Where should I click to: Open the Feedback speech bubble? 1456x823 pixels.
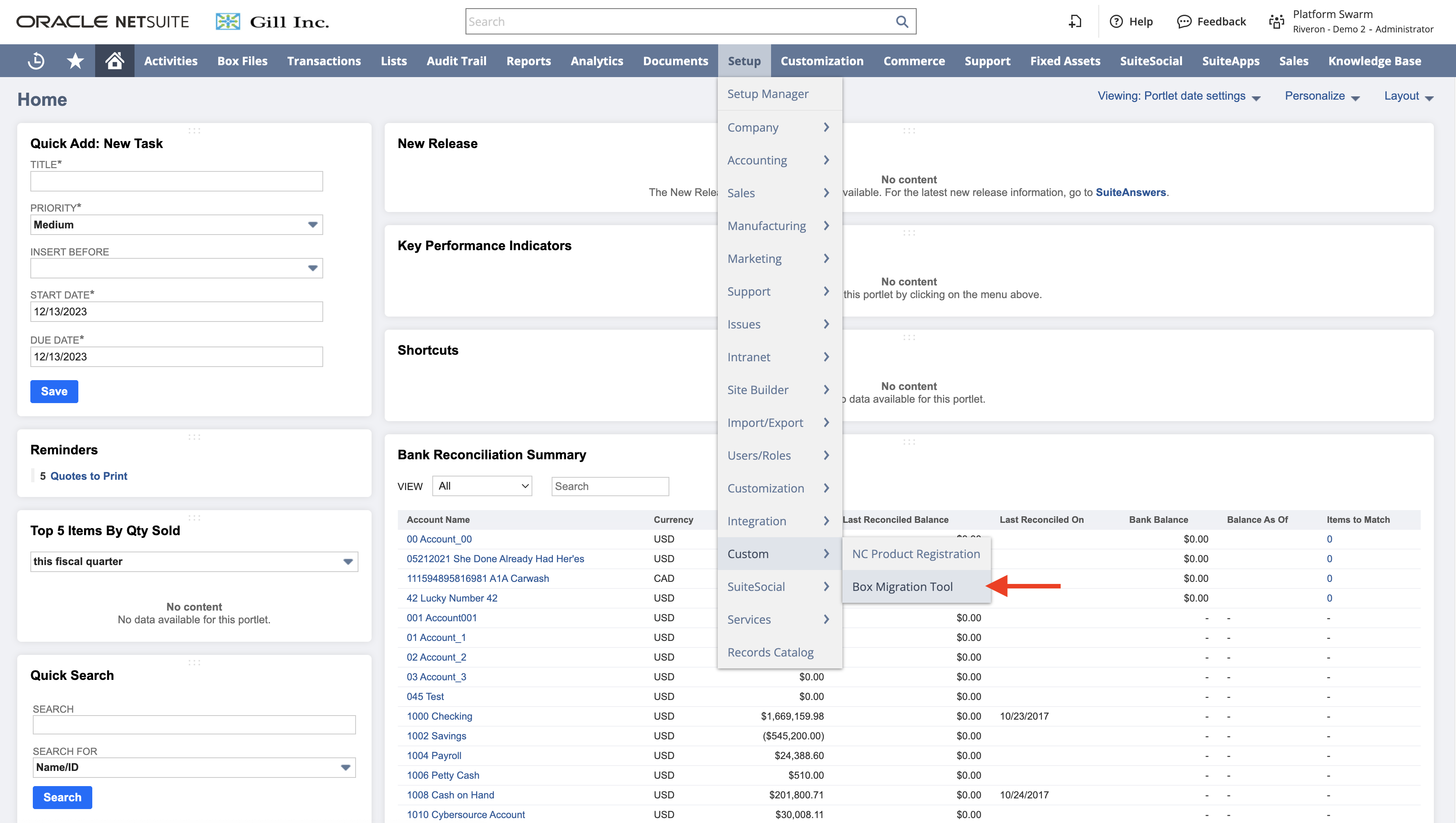click(x=1211, y=21)
